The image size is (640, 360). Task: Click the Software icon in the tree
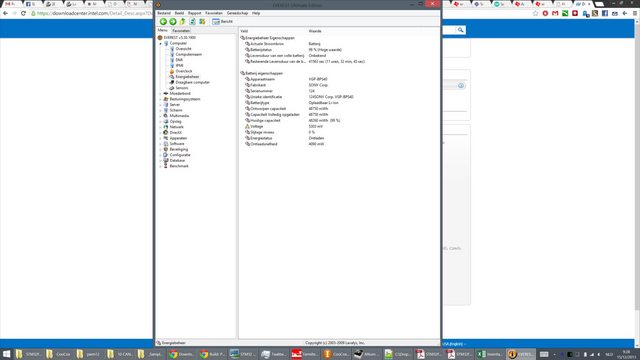point(166,144)
